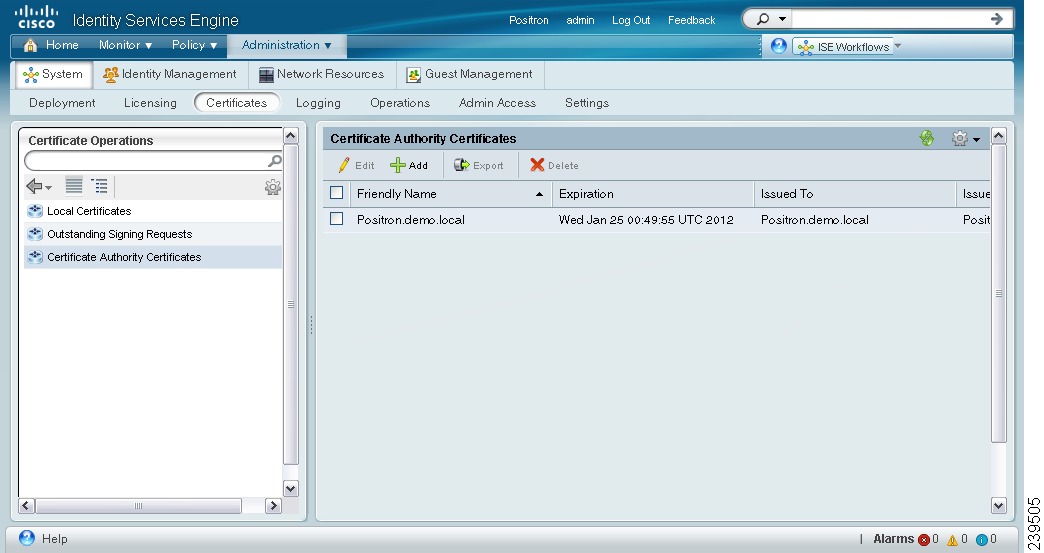Go to the Home menu
This screenshot has height=553, width=1044.
[51, 45]
